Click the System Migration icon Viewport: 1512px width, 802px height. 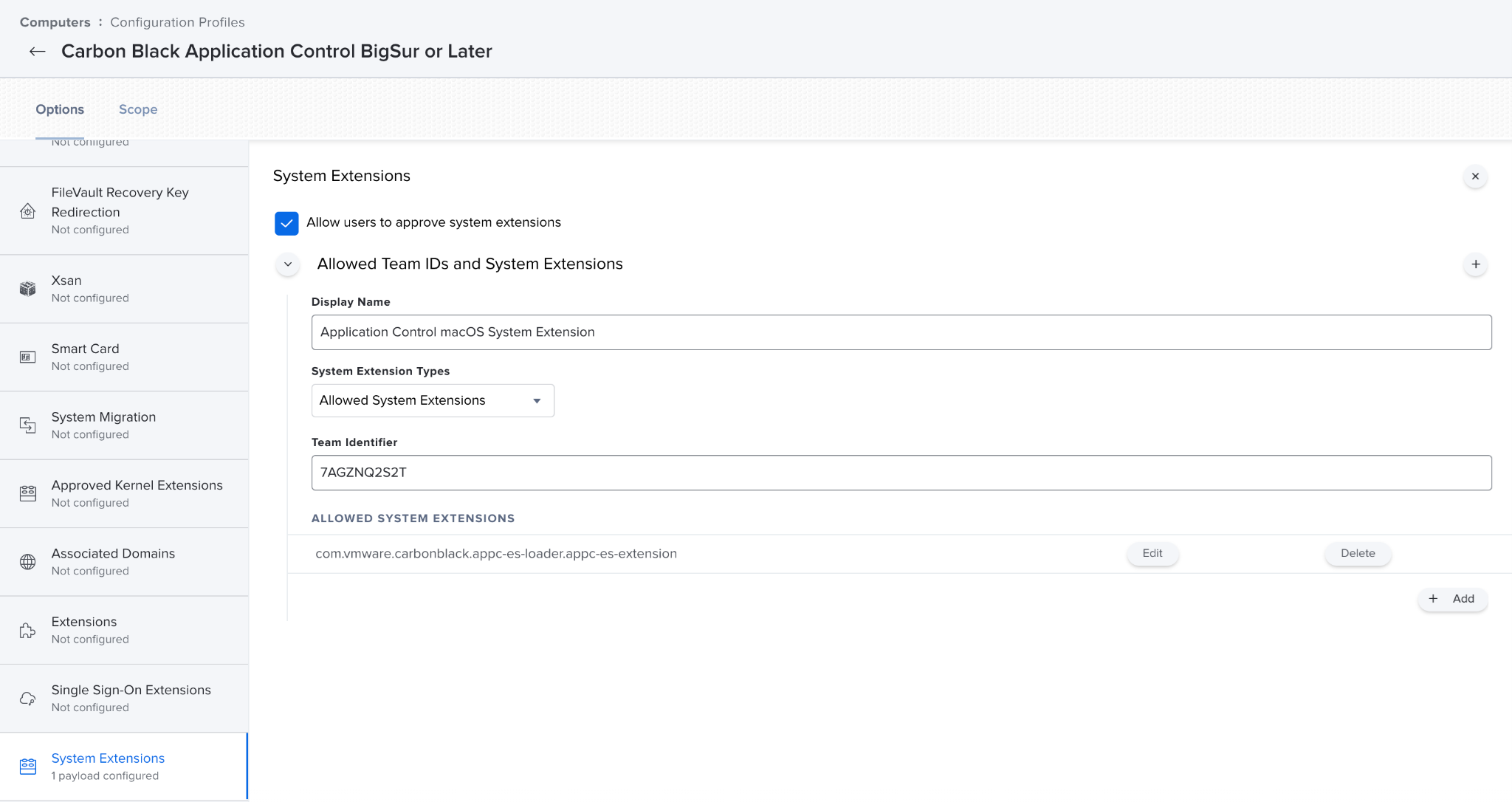pos(28,425)
